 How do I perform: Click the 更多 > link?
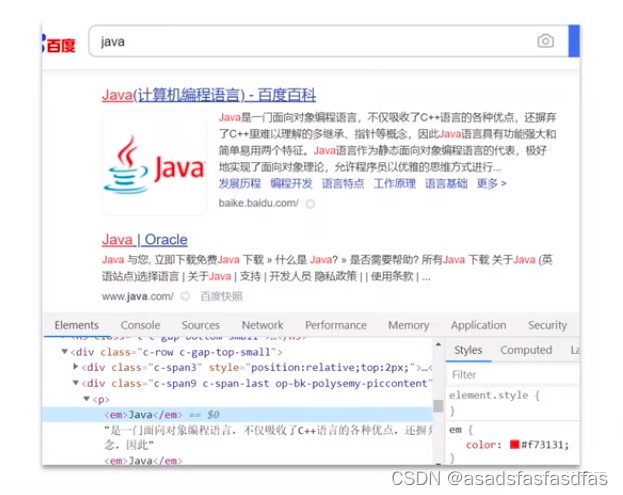pos(491,183)
